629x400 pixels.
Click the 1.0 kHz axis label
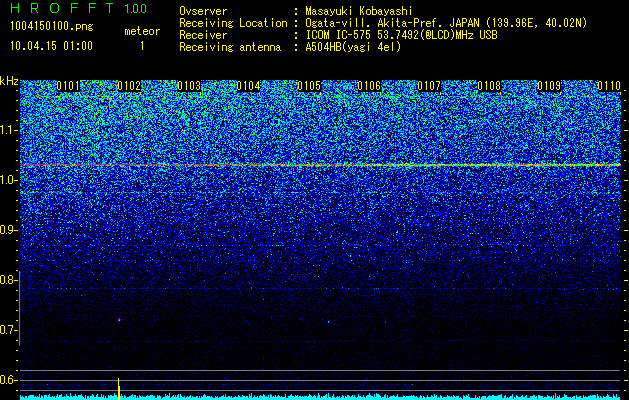click(x=8, y=180)
